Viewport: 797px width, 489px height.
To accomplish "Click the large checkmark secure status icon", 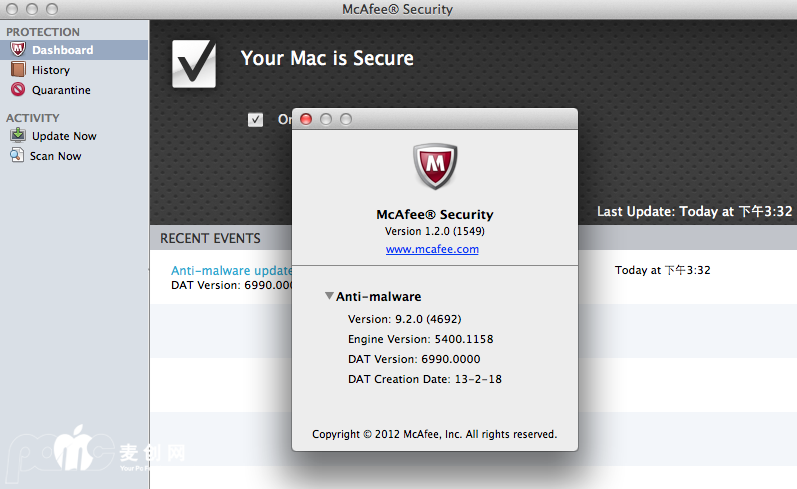I will point(194,63).
